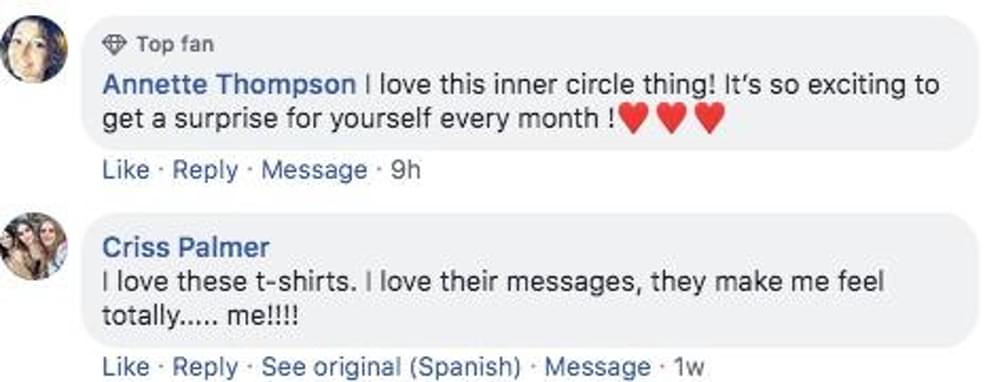
Task: Message Annette Thompson from her comment
Action: 314,171
